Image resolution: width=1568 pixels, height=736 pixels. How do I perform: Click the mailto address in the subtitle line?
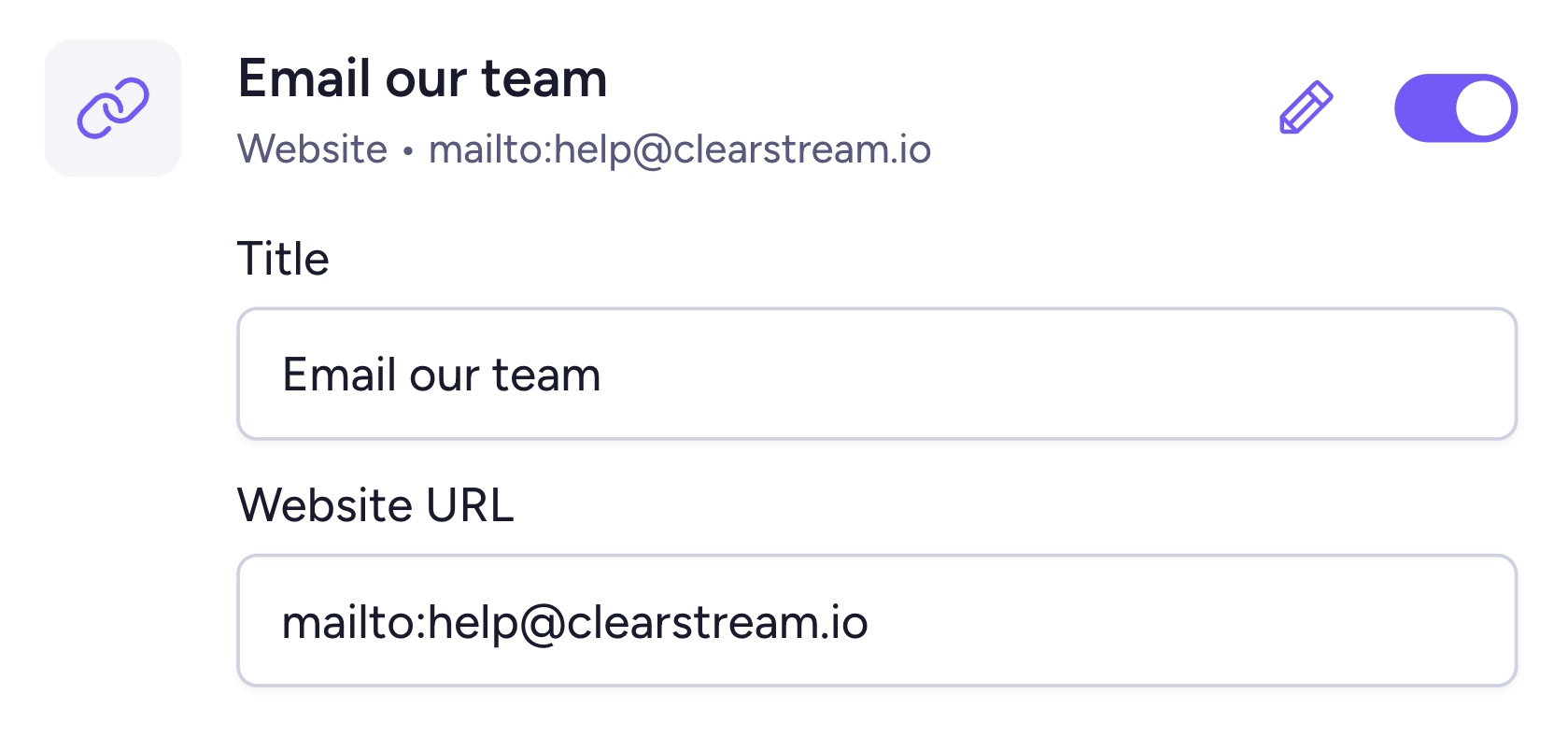[680, 149]
